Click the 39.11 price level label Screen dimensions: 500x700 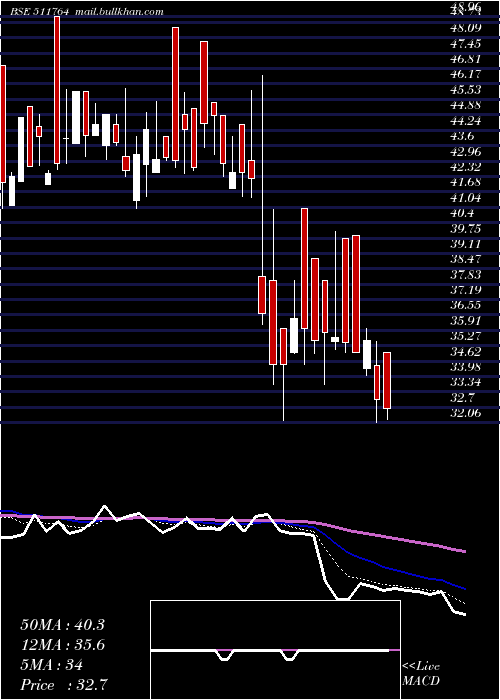[466, 244]
